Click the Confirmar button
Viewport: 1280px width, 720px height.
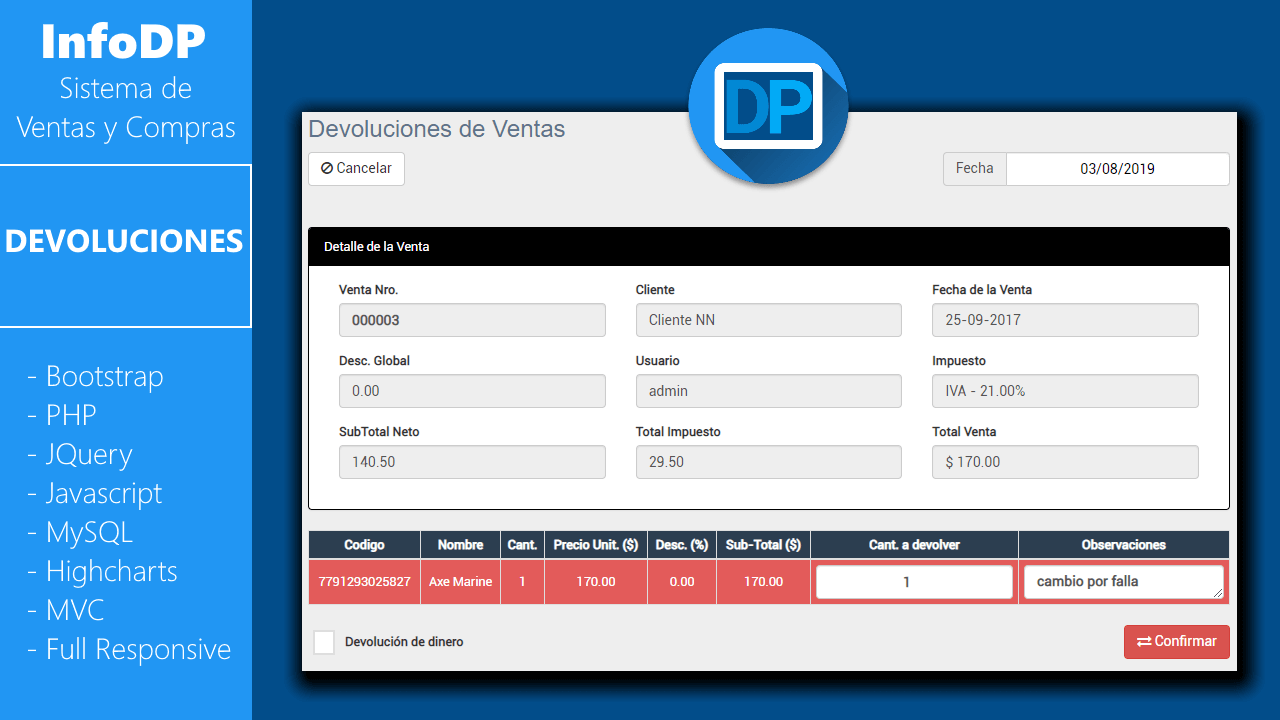click(x=1176, y=642)
